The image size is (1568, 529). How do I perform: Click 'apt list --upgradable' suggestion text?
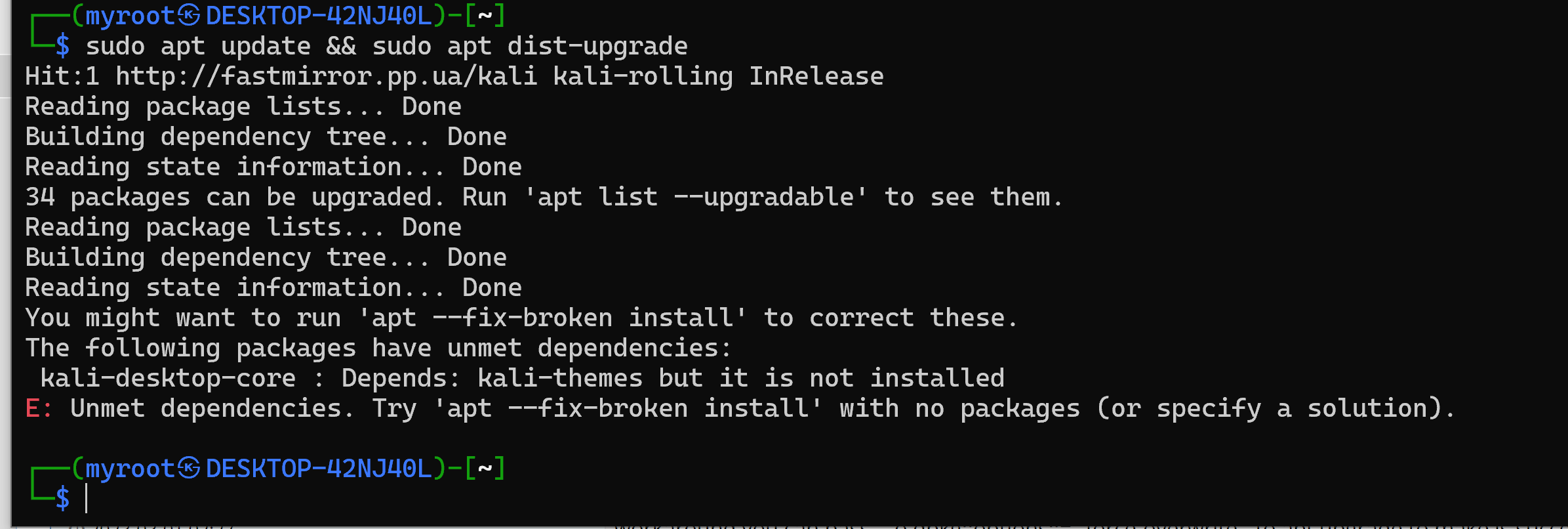(x=696, y=197)
